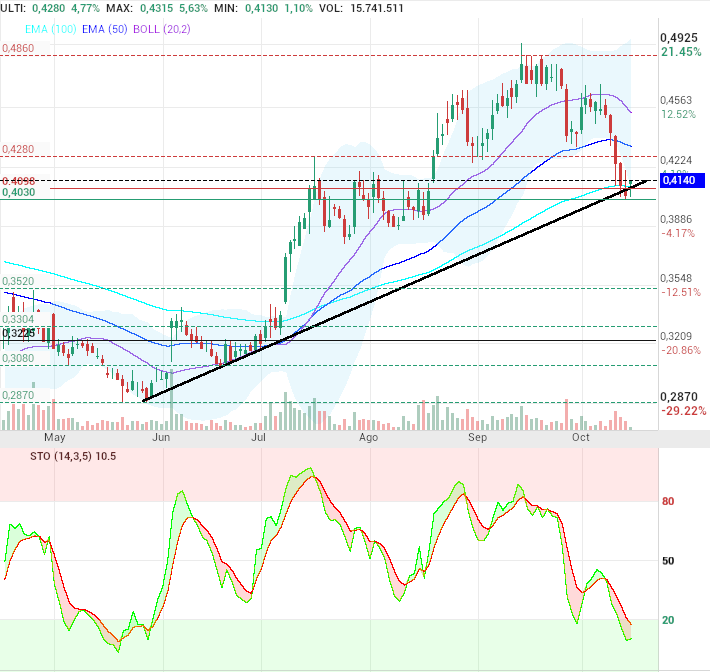Click the 21.45% gain label on right axis
Viewport: 710px width, 672px height.
point(680,51)
